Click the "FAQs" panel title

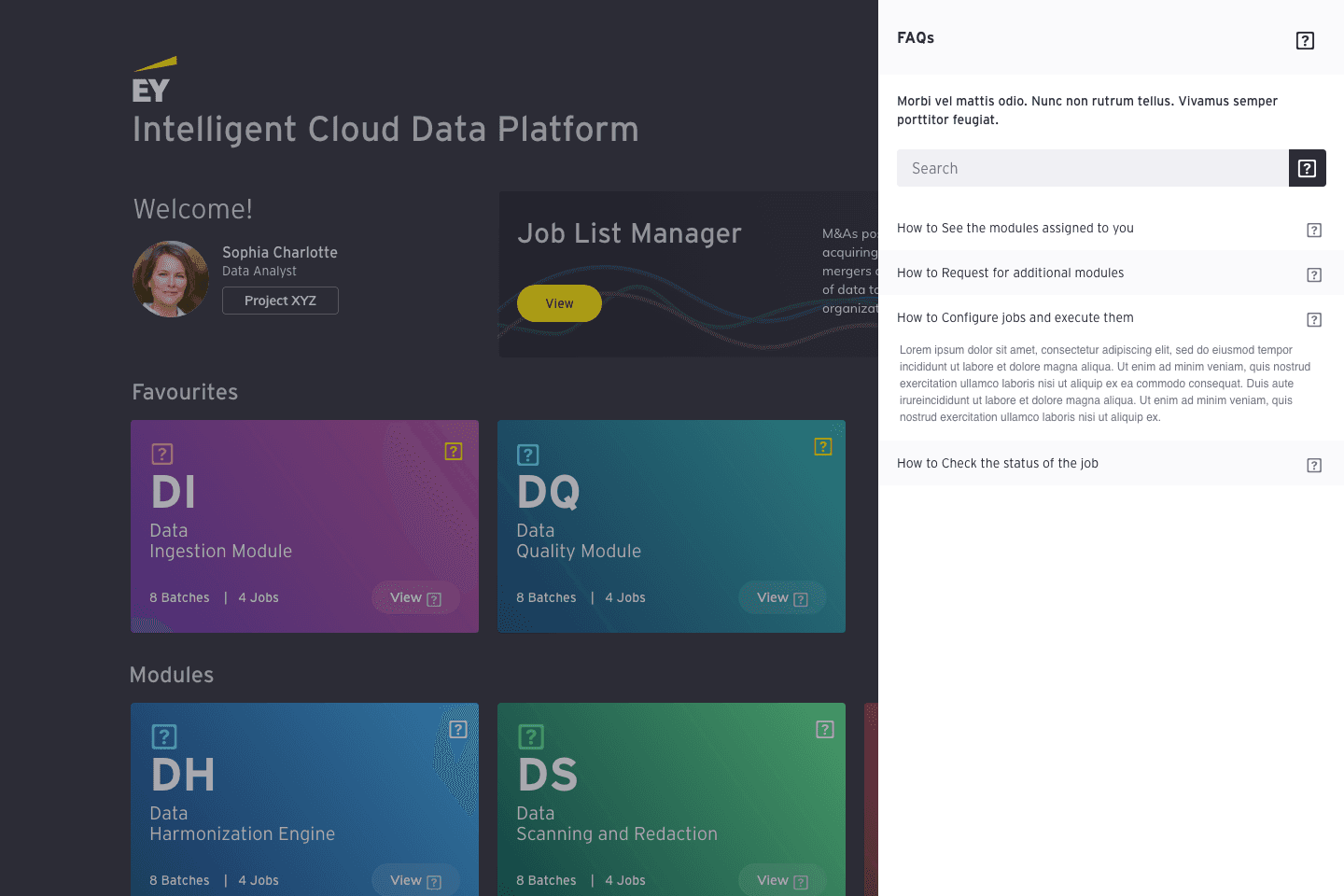[916, 38]
